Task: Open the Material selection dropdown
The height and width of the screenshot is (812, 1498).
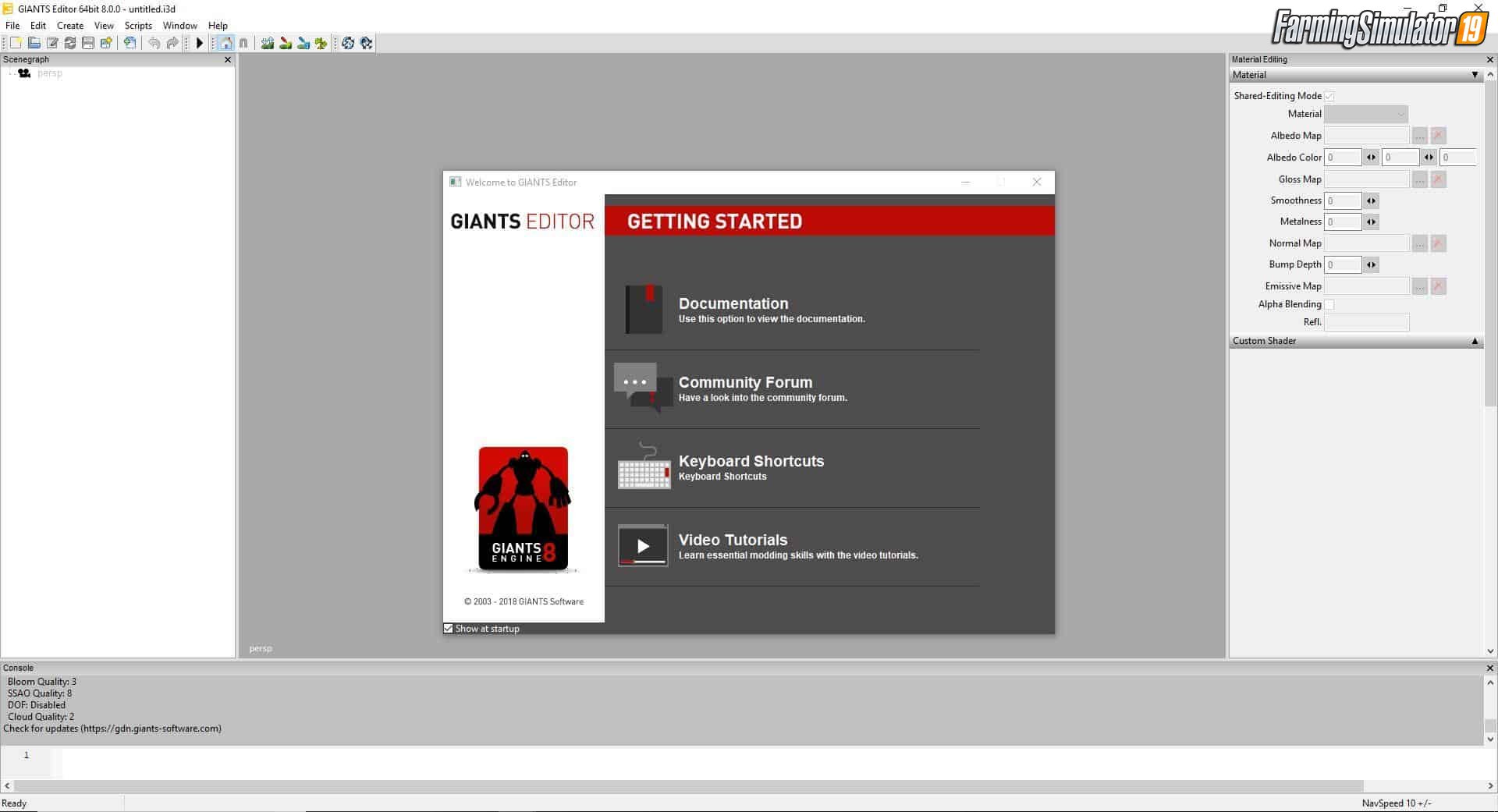Action: point(1400,114)
